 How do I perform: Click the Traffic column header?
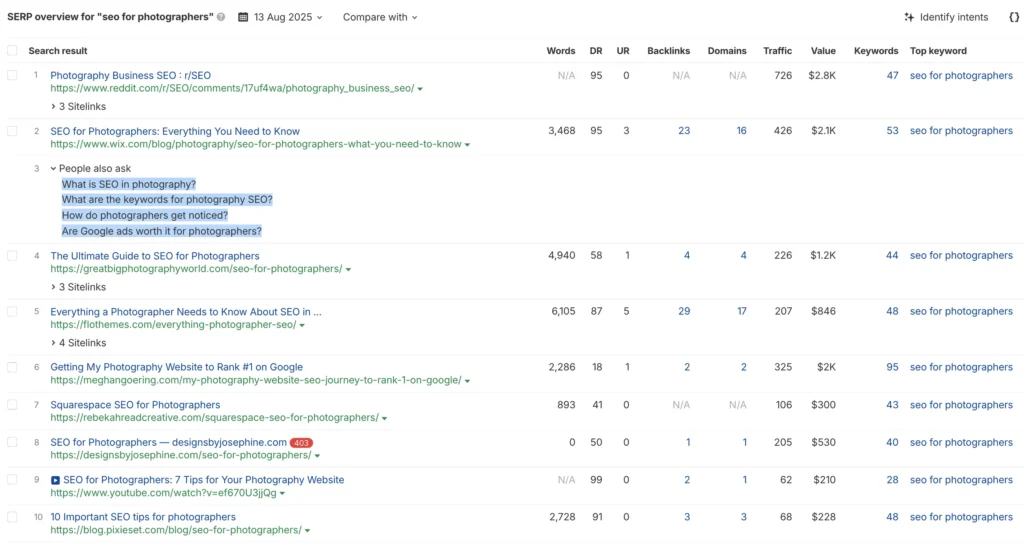coord(778,51)
